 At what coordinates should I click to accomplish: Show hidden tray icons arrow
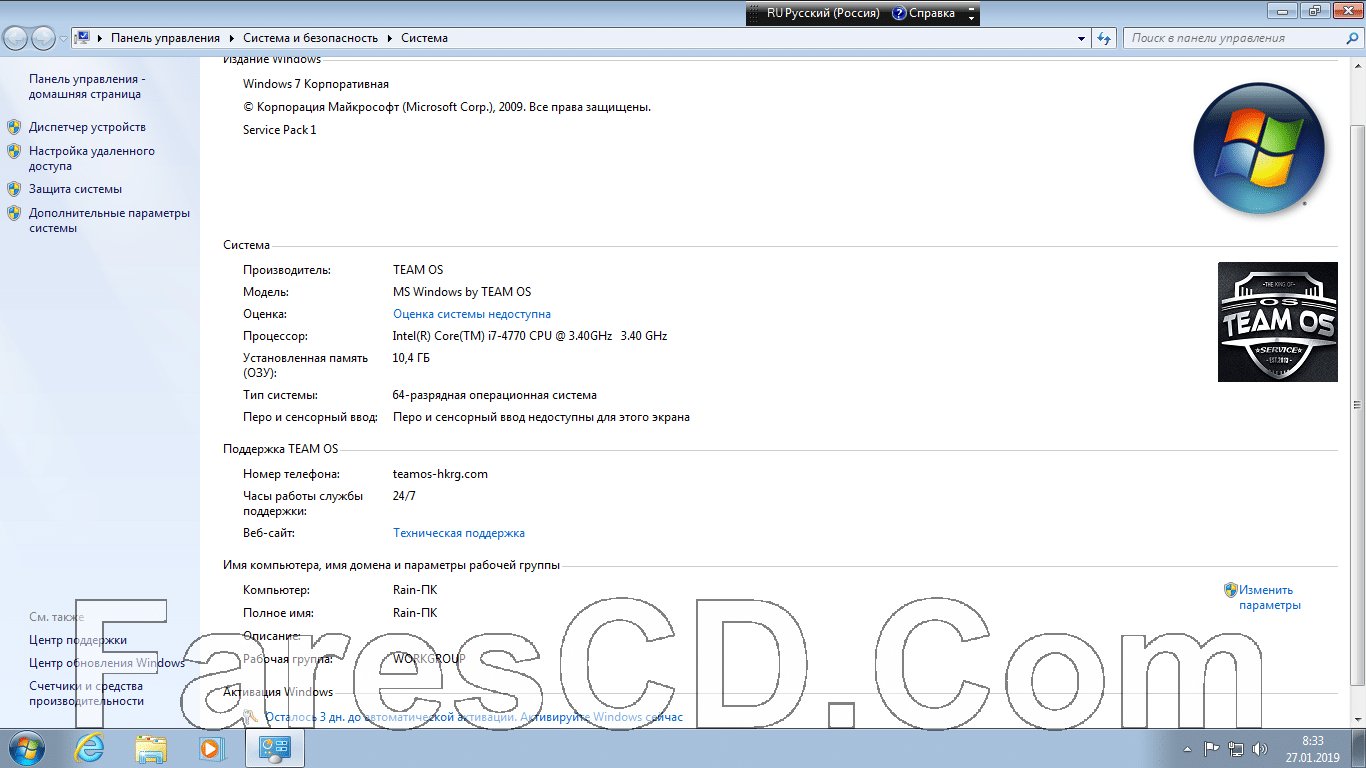click(1188, 748)
